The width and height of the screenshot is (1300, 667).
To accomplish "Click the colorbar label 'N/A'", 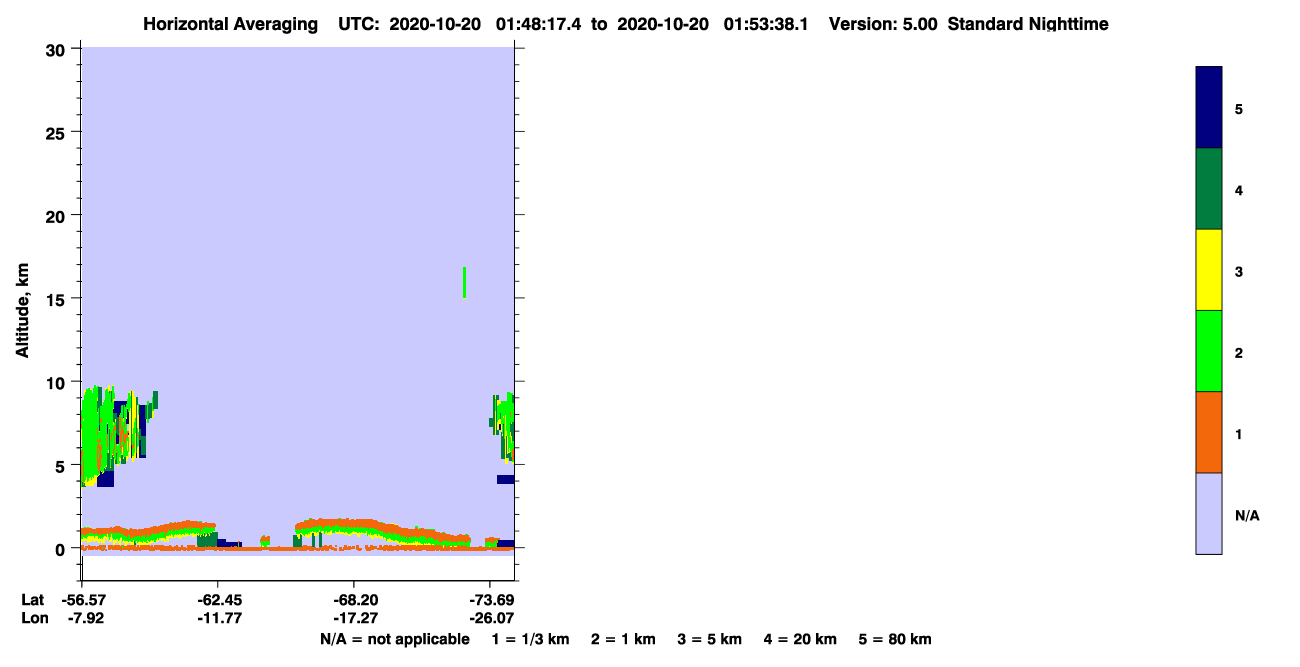I will pos(1246,515).
